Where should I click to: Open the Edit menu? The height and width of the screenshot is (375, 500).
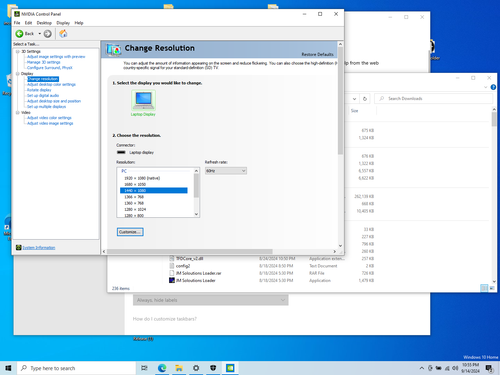tap(28, 23)
